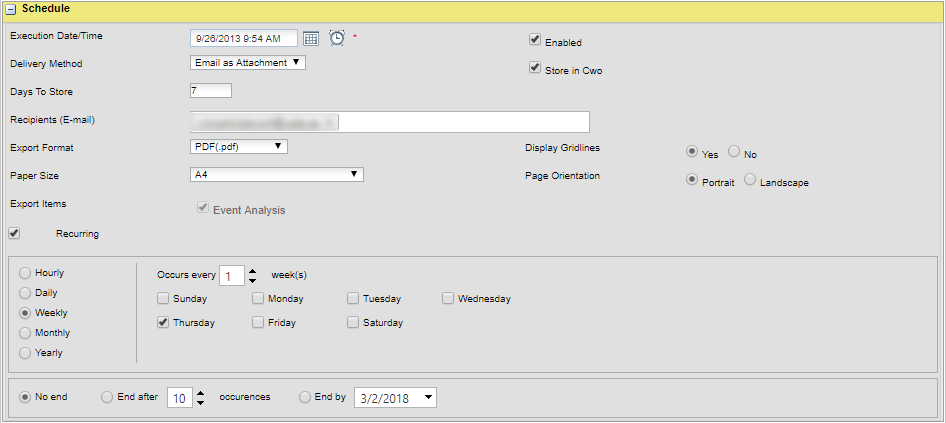Viewport: 946px width, 423px height.
Task: Click the Execution Date/Time input field
Action: point(244,38)
